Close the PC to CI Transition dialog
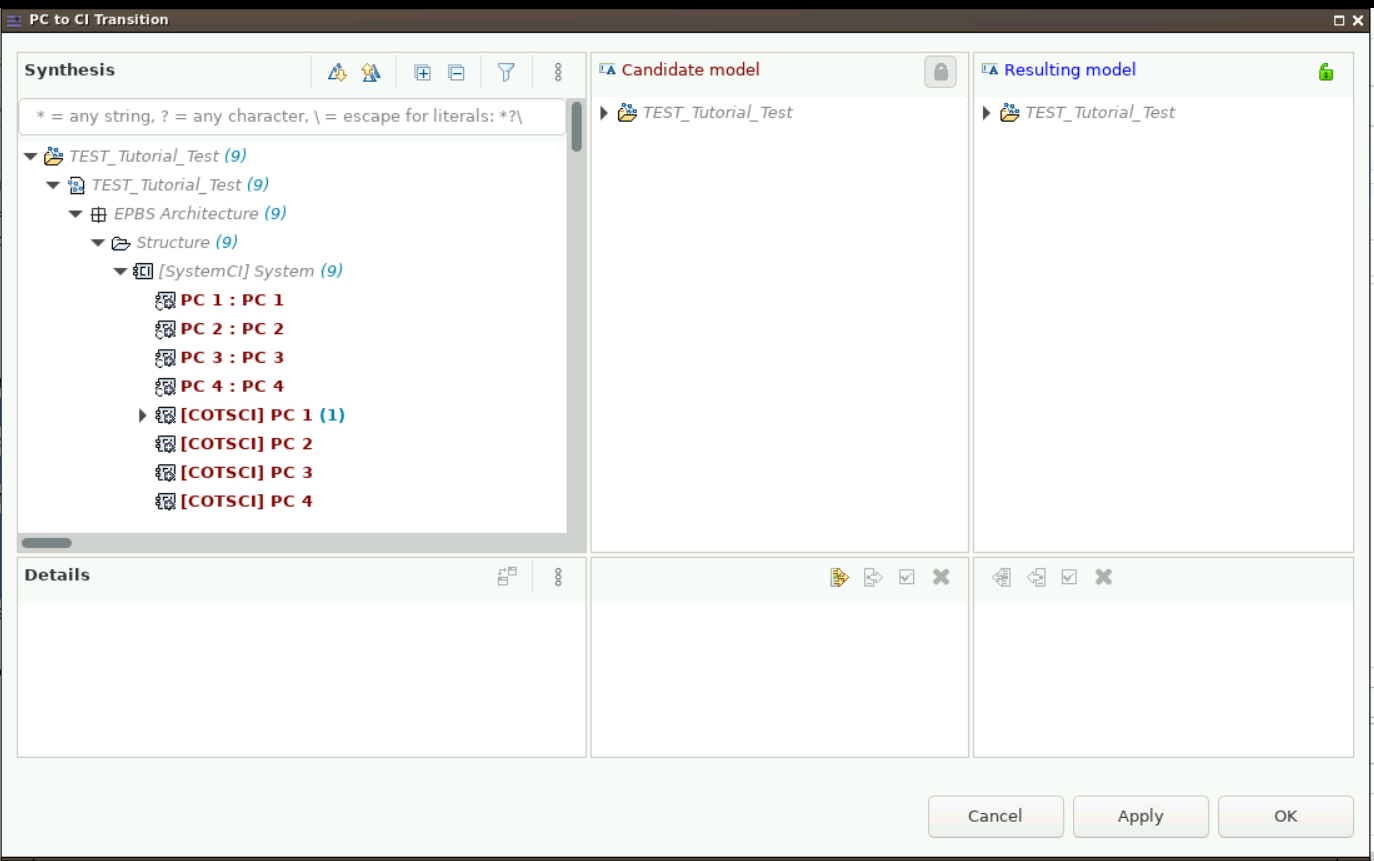The width and height of the screenshot is (1374, 861). (1357, 20)
